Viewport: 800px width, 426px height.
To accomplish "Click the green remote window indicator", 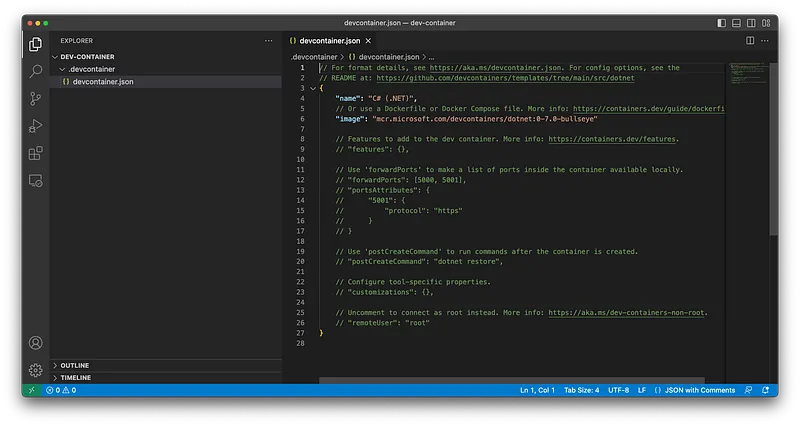I will tap(31, 390).
